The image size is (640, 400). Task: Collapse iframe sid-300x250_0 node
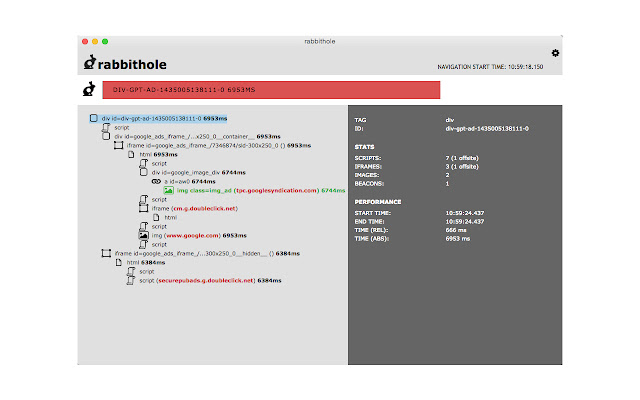coord(118,145)
